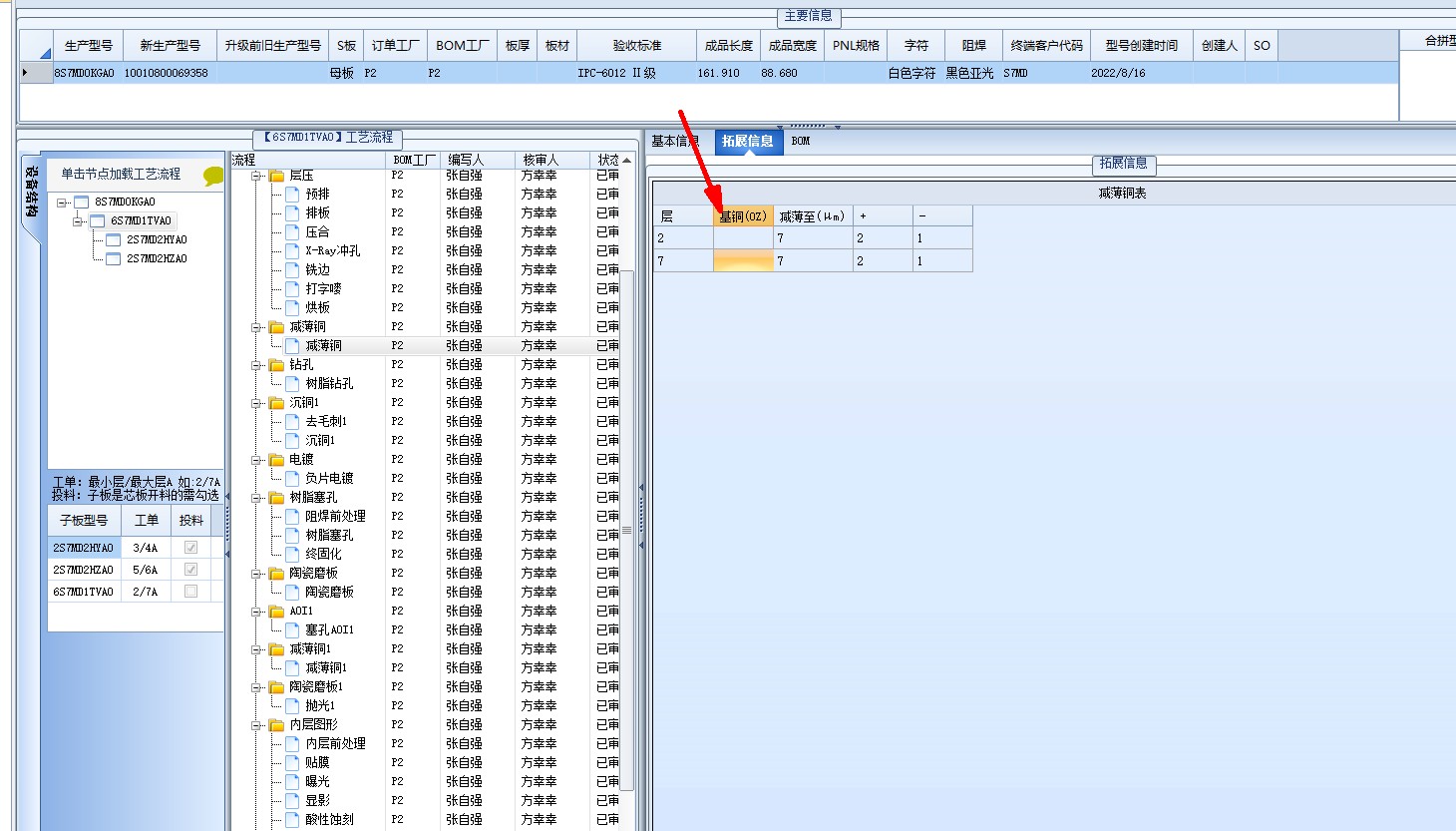Select the 8S7MD0KGA0 main info row marker

coord(36,73)
